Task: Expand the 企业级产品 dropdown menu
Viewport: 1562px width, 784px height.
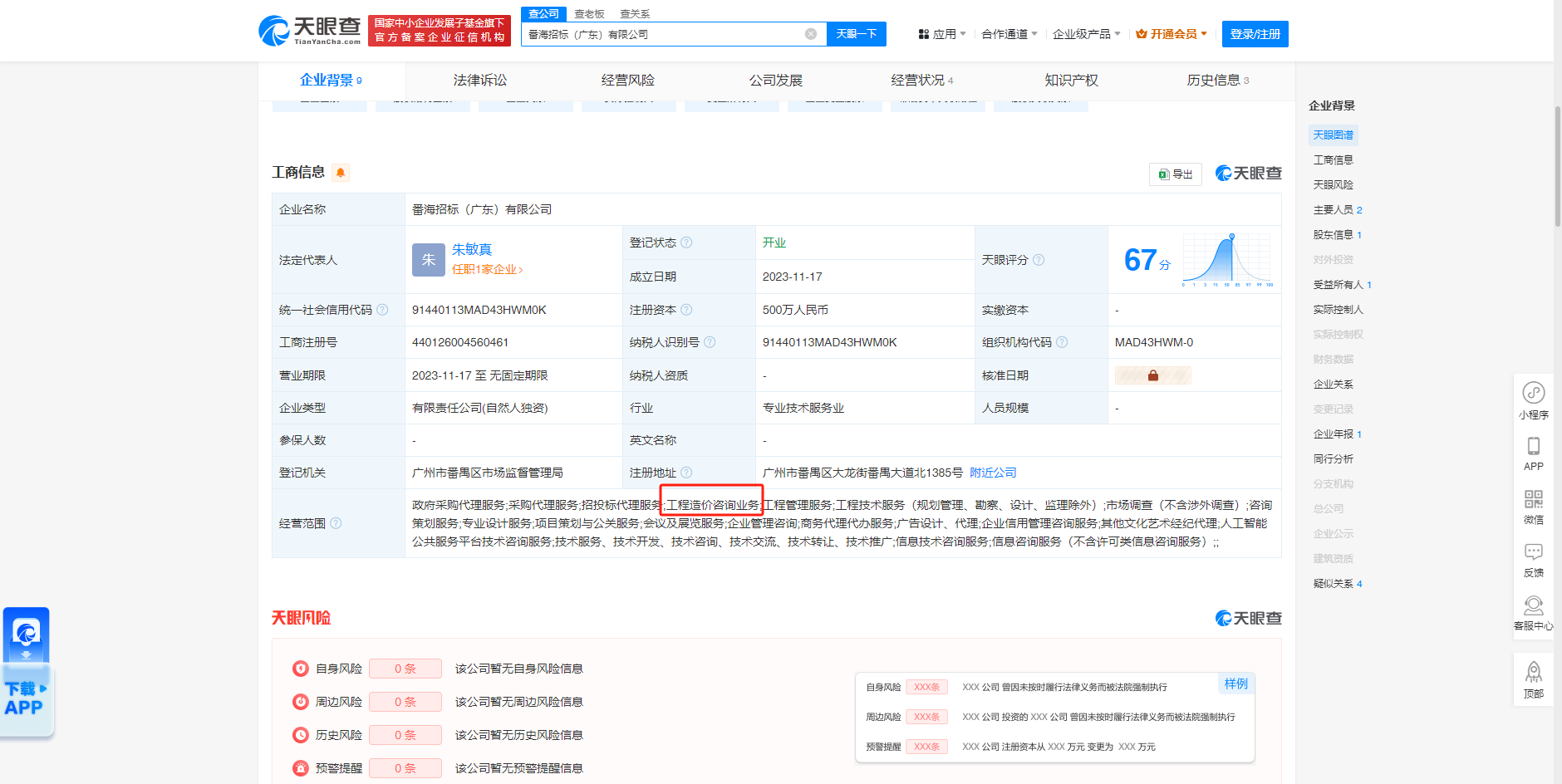Action: pyautogui.click(x=1087, y=34)
